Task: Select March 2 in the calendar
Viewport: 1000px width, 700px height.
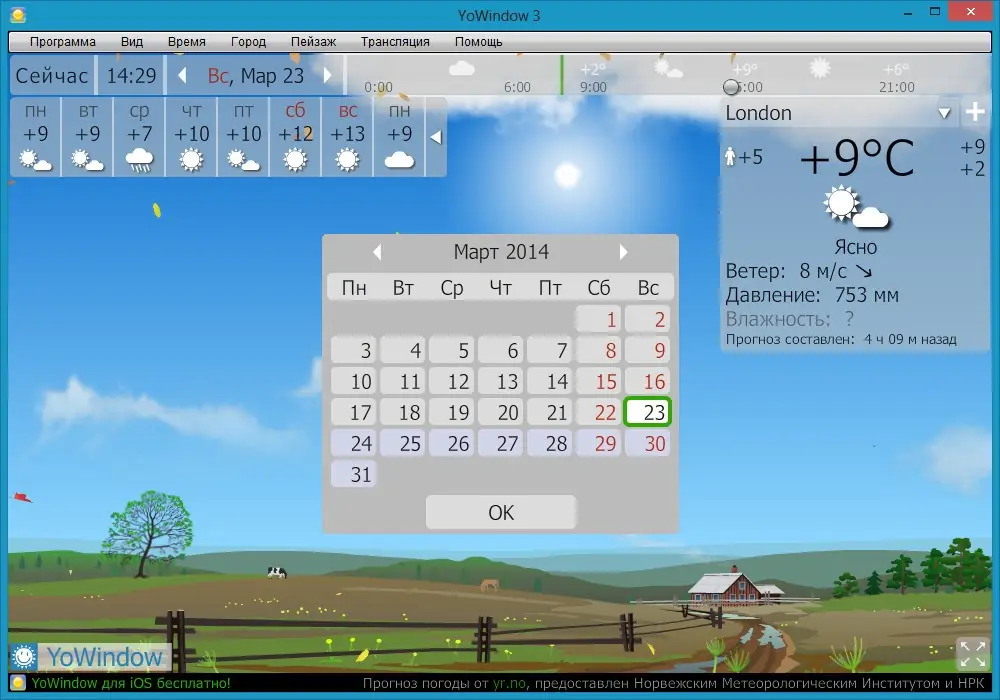Action: [647, 319]
